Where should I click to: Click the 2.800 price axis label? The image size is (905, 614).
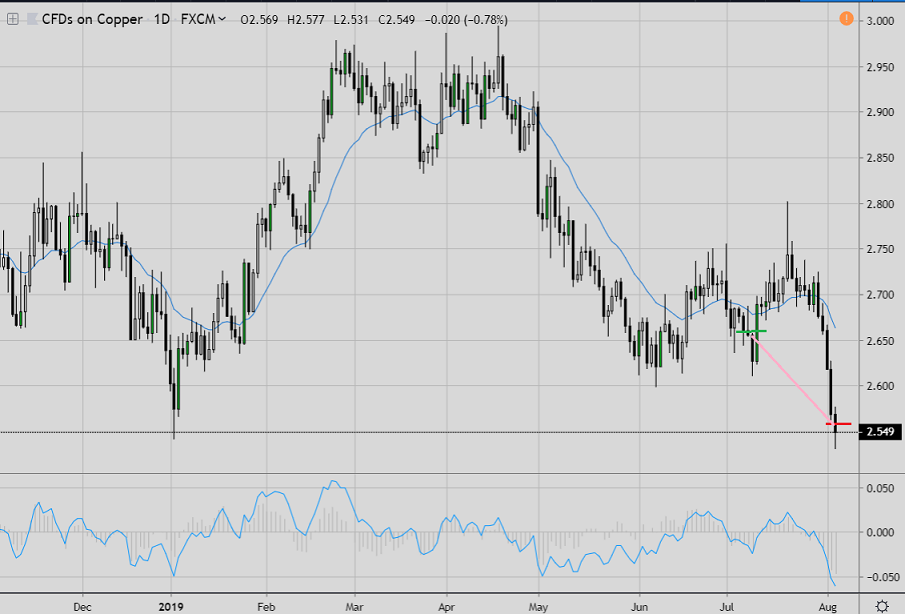pos(881,204)
